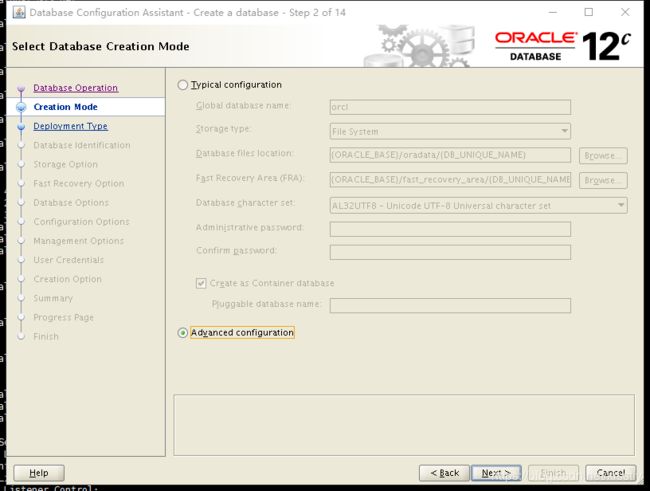
Task: Click the Management Options step label
Action: pyautogui.click(x=78, y=241)
